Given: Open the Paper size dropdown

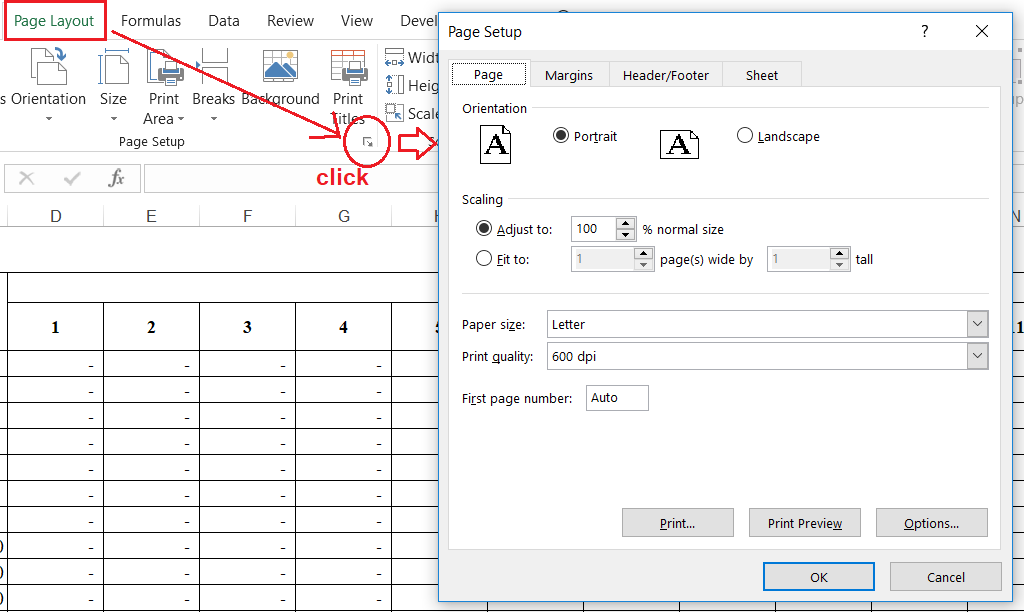Looking at the screenshot, I should click(x=977, y=324).
